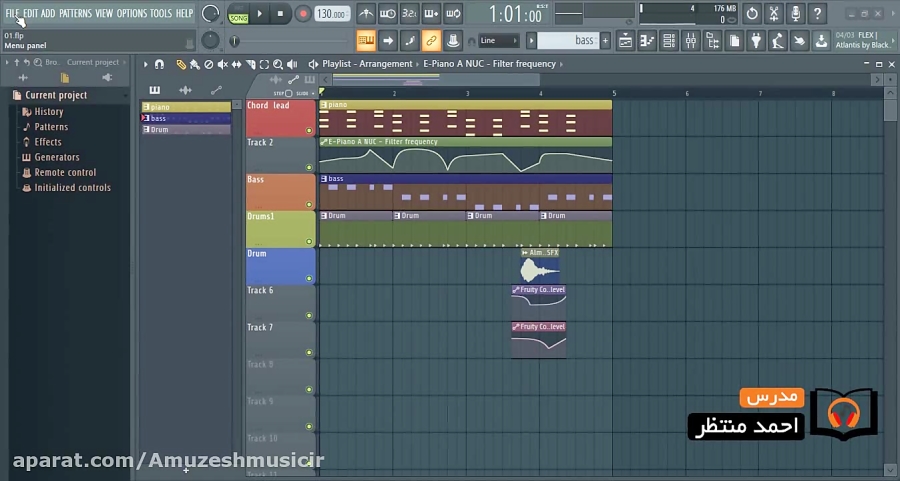900x481 pixels.
Task: Click the Record button in transport
Action: click(x=302, y=14)
